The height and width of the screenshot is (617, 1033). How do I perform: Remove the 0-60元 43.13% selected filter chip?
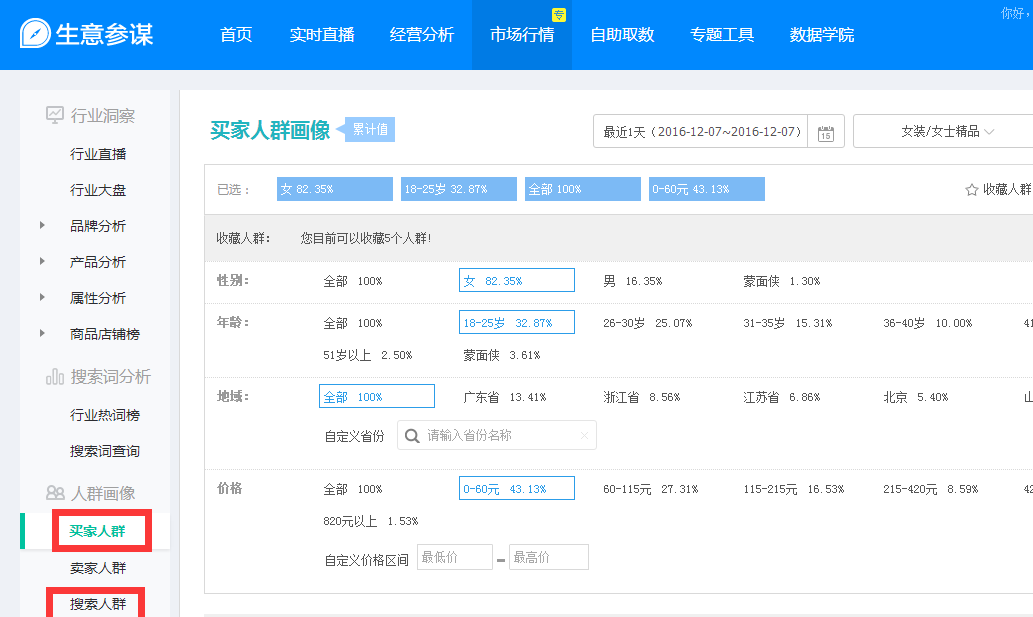[706, 189]
